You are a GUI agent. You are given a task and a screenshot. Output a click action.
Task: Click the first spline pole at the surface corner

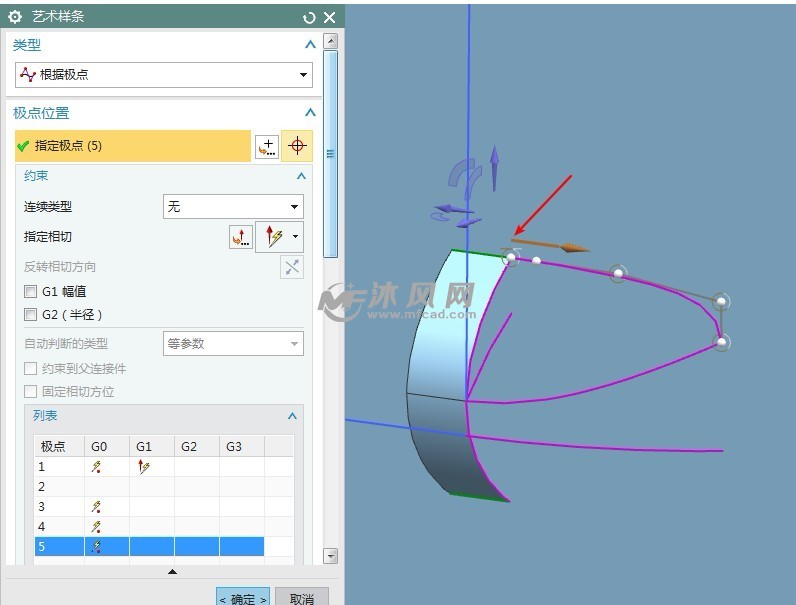(x=511, y=257)
